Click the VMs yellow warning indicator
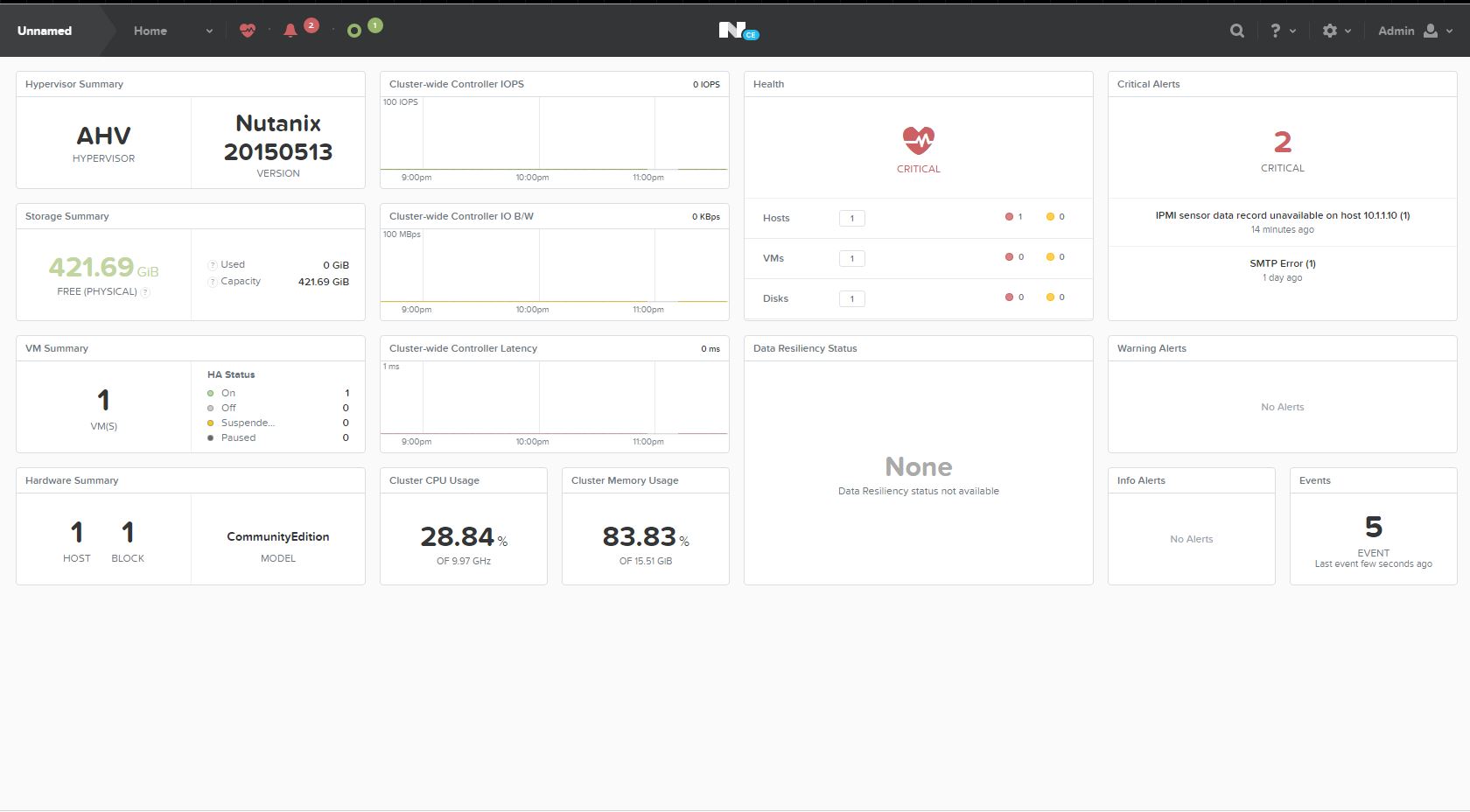 1050,257
